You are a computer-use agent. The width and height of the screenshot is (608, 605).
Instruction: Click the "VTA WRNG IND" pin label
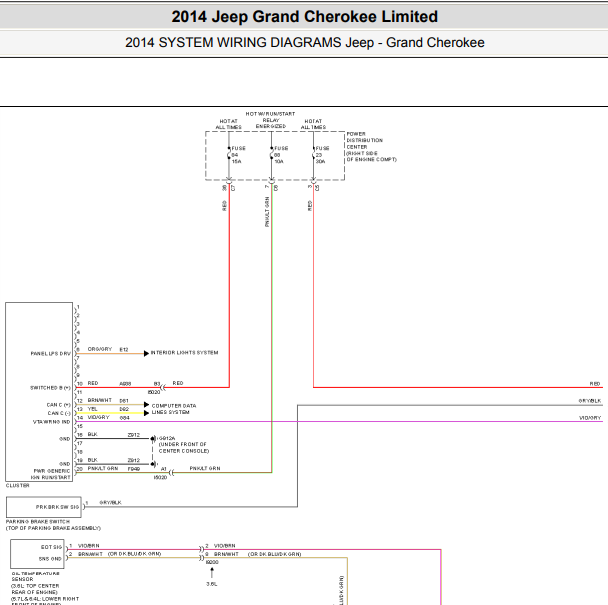52,422
